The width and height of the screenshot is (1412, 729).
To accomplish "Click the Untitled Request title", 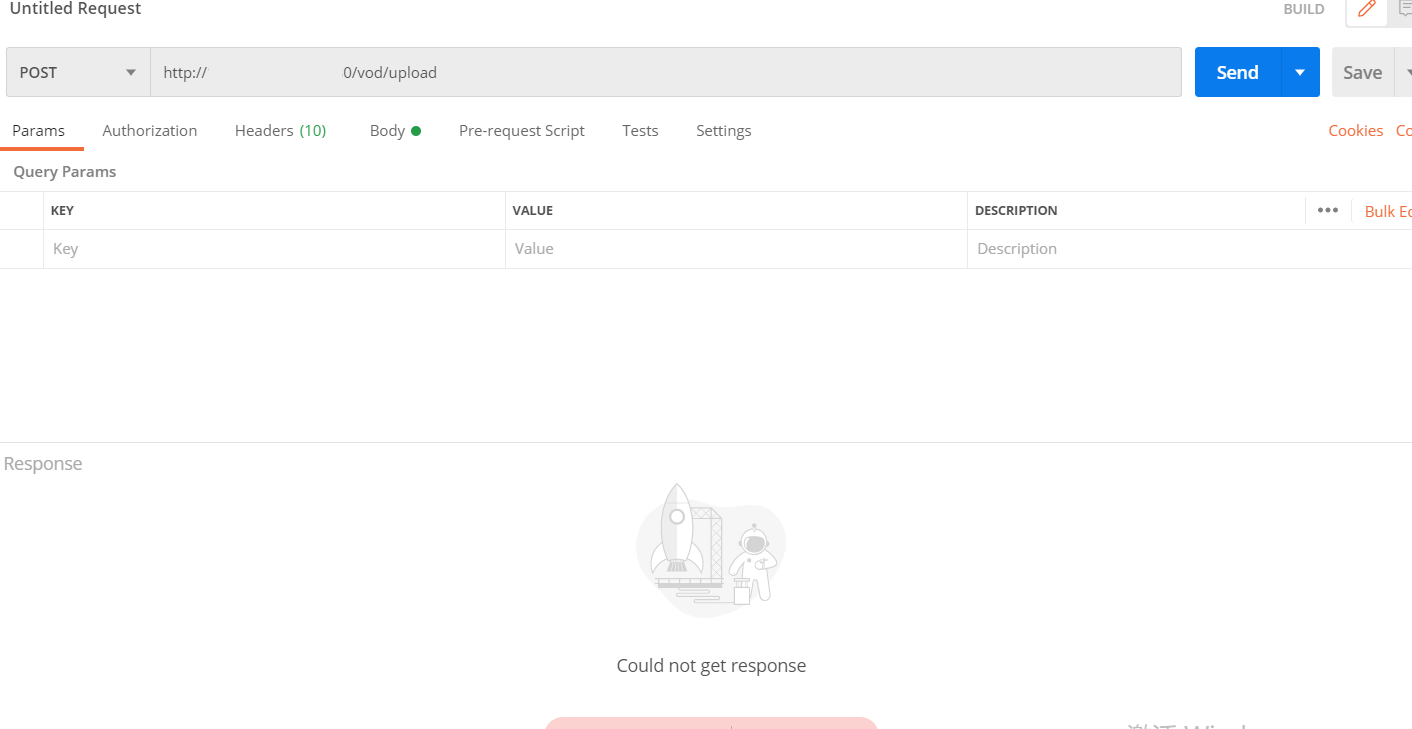I will pos(75,9).
